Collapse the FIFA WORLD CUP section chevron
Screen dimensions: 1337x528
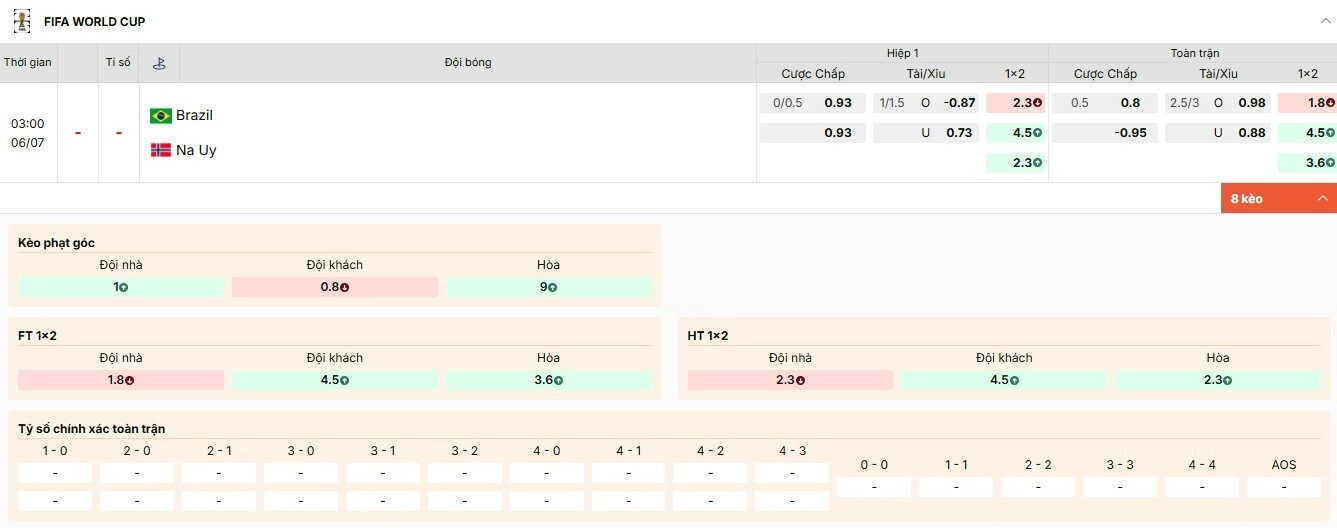click(x=1325, y=21)
